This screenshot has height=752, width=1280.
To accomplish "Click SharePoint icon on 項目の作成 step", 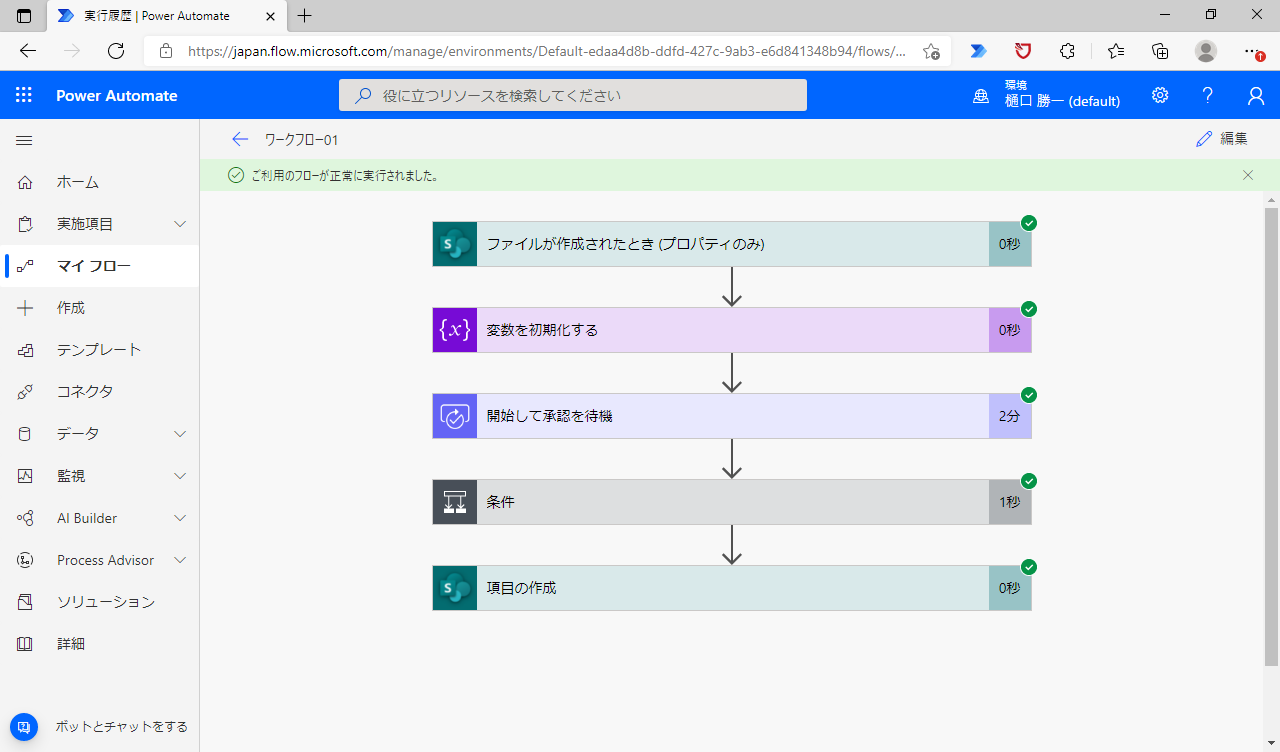I will (x=455, y=588).
